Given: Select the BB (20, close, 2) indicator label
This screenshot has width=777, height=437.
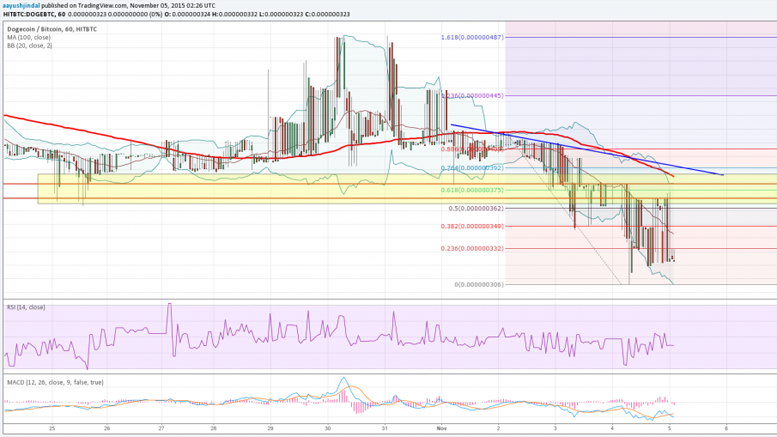Looking at the screenshot, I should click(x=30, y=46).
